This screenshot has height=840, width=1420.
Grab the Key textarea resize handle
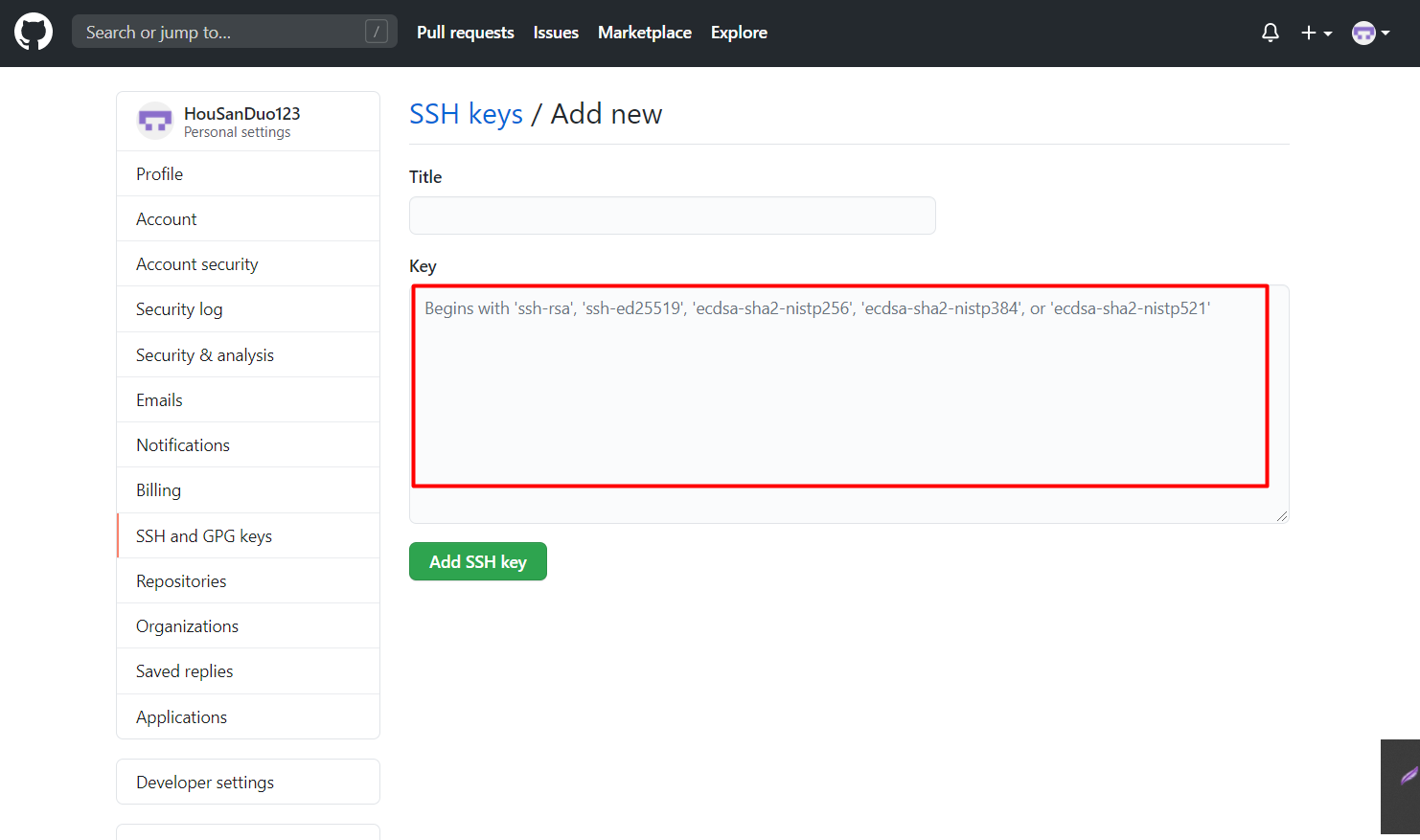[x=1282, y=516]
